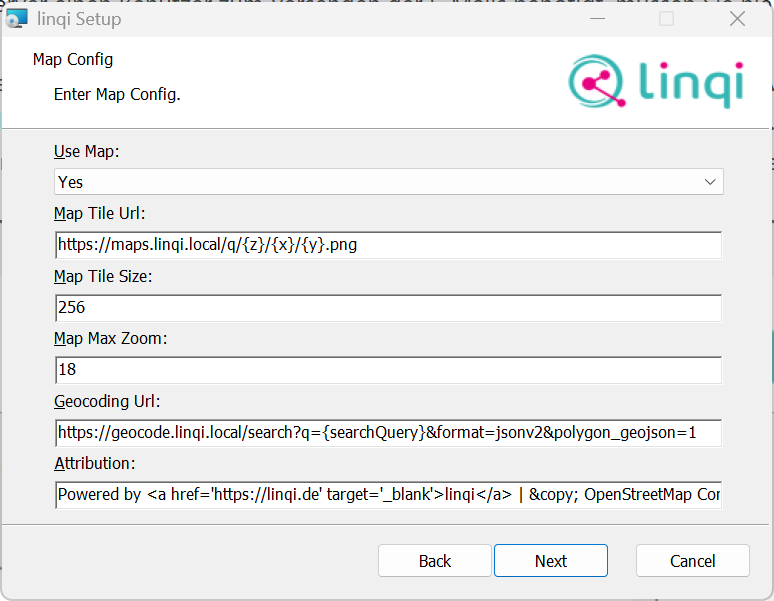774x601 pixels.
Task: Close the linqi Setup window
Action: (x=737, y=18)
